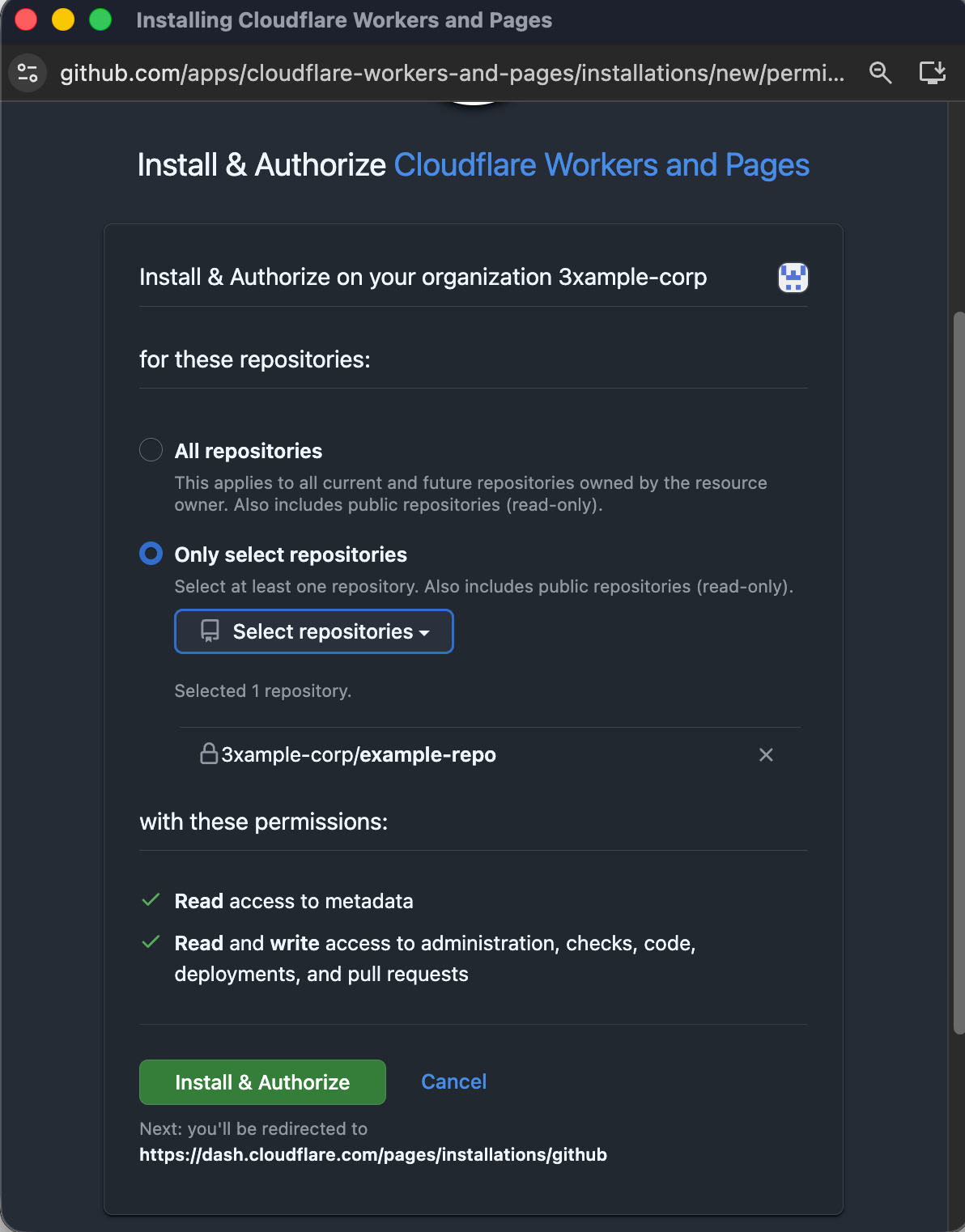This screenshot has width=965, height=1232.
Task: Click the zoom magnifier icon in address bar
Action: (880, 73)
